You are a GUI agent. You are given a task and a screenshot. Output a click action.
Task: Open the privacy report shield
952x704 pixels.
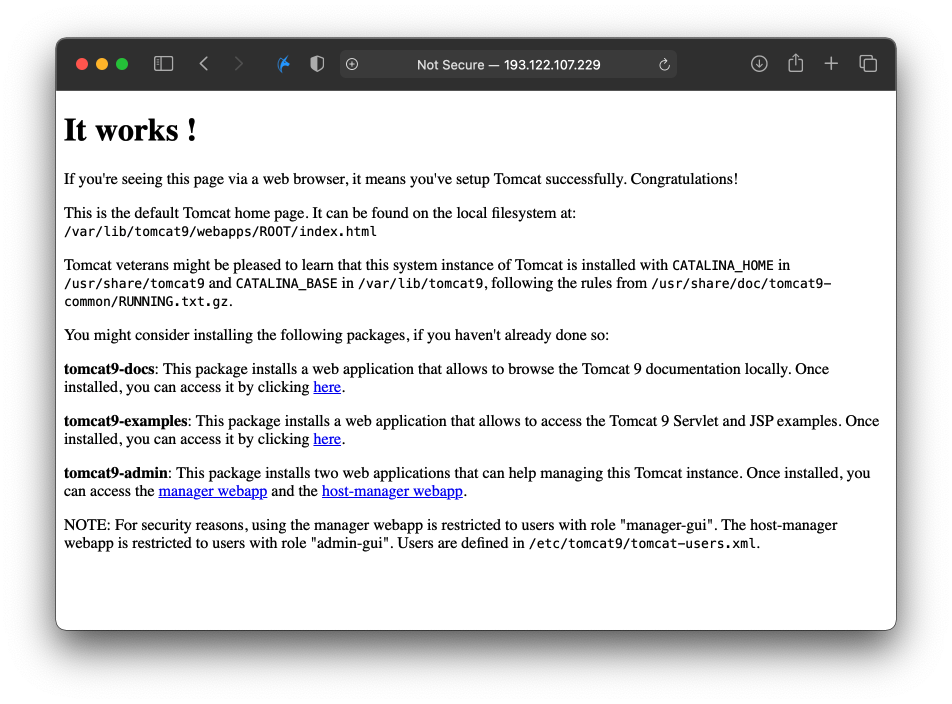coord(317,64)
